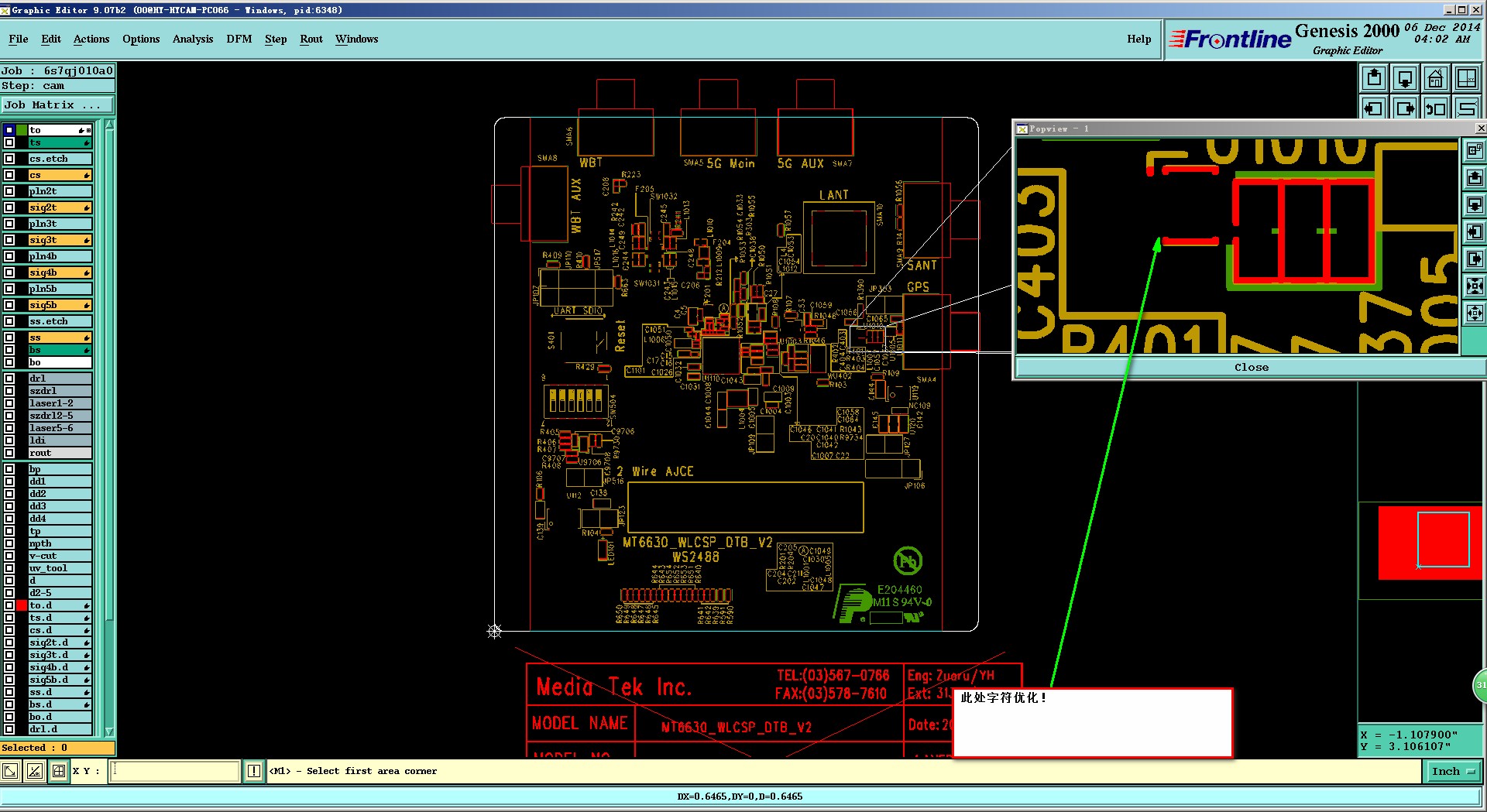Click the Chinese note text box
Screen dimensions: 1487x812
1092,722
